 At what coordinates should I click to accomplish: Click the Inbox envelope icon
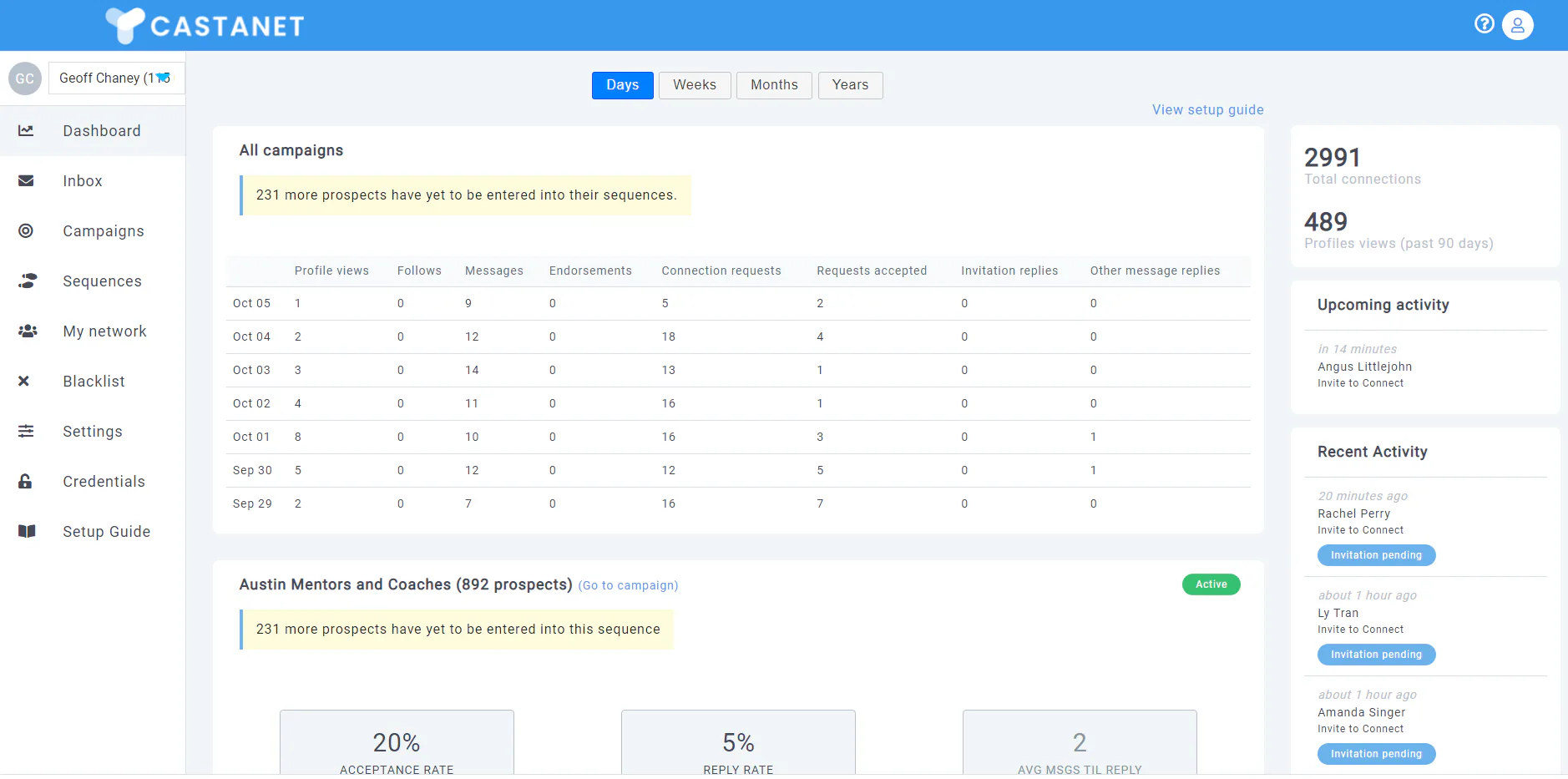coord(26,181)
